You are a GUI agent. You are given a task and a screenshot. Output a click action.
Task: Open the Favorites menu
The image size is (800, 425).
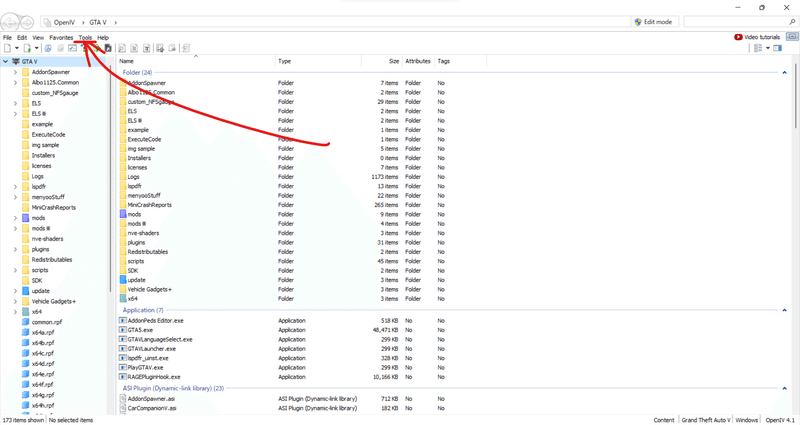(61, 37)
